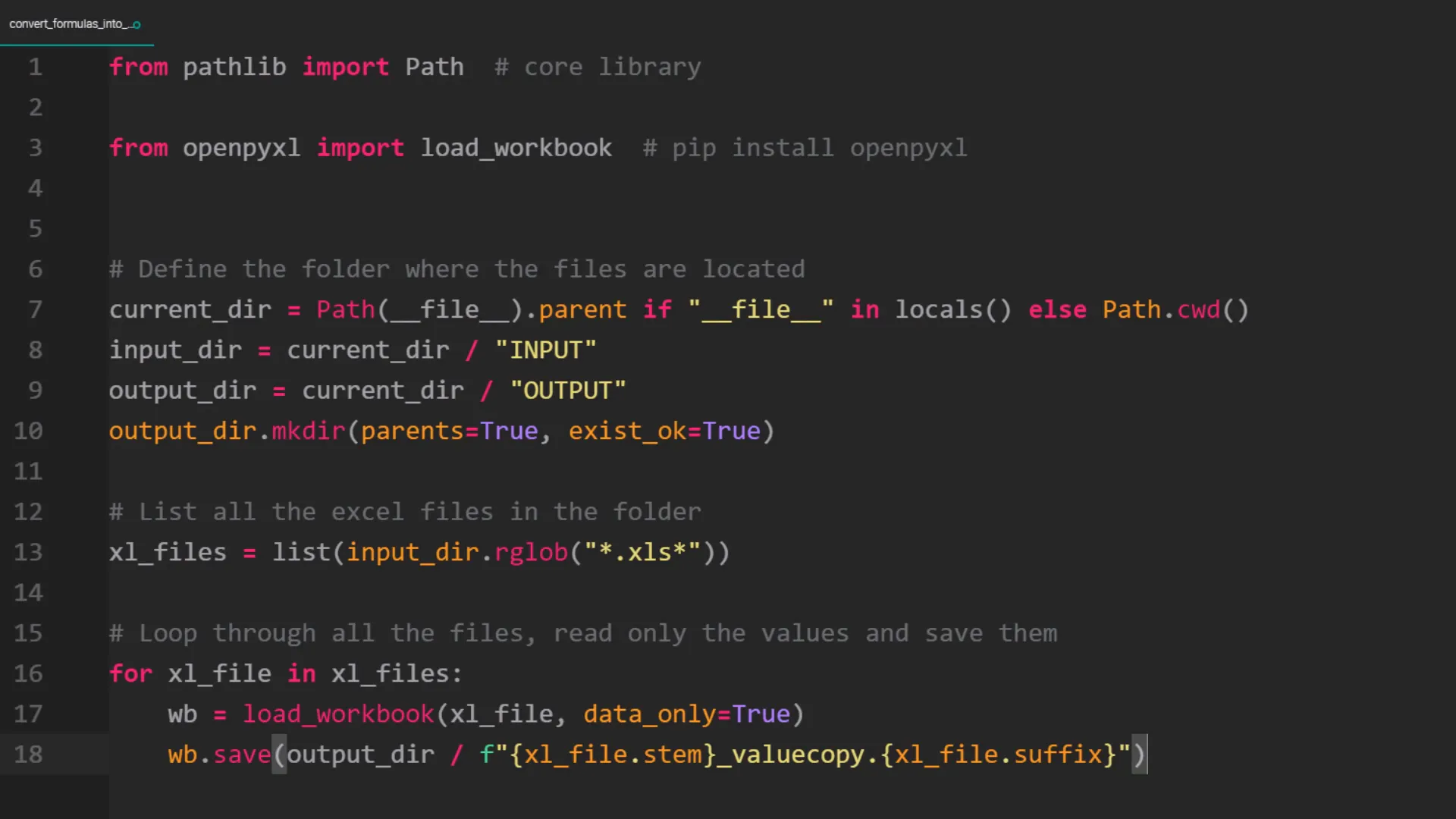The height and width of the screenshot is (819, 1456).
Task: Place cursor on the for loop keyword
Action: (130, 673)
